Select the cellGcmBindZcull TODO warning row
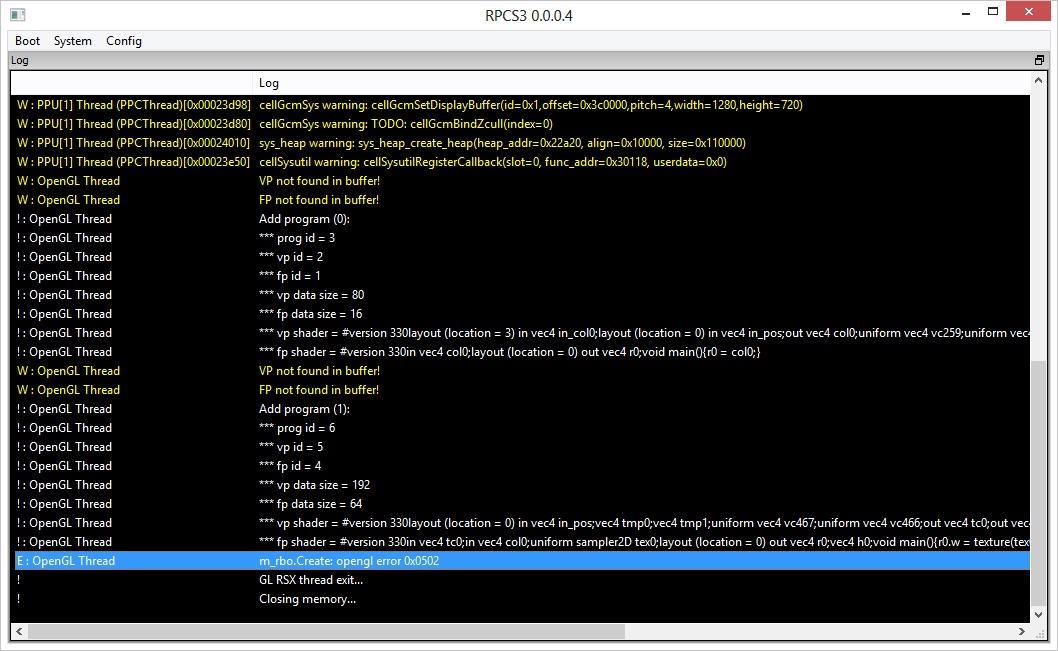 (x=522, y=123)
